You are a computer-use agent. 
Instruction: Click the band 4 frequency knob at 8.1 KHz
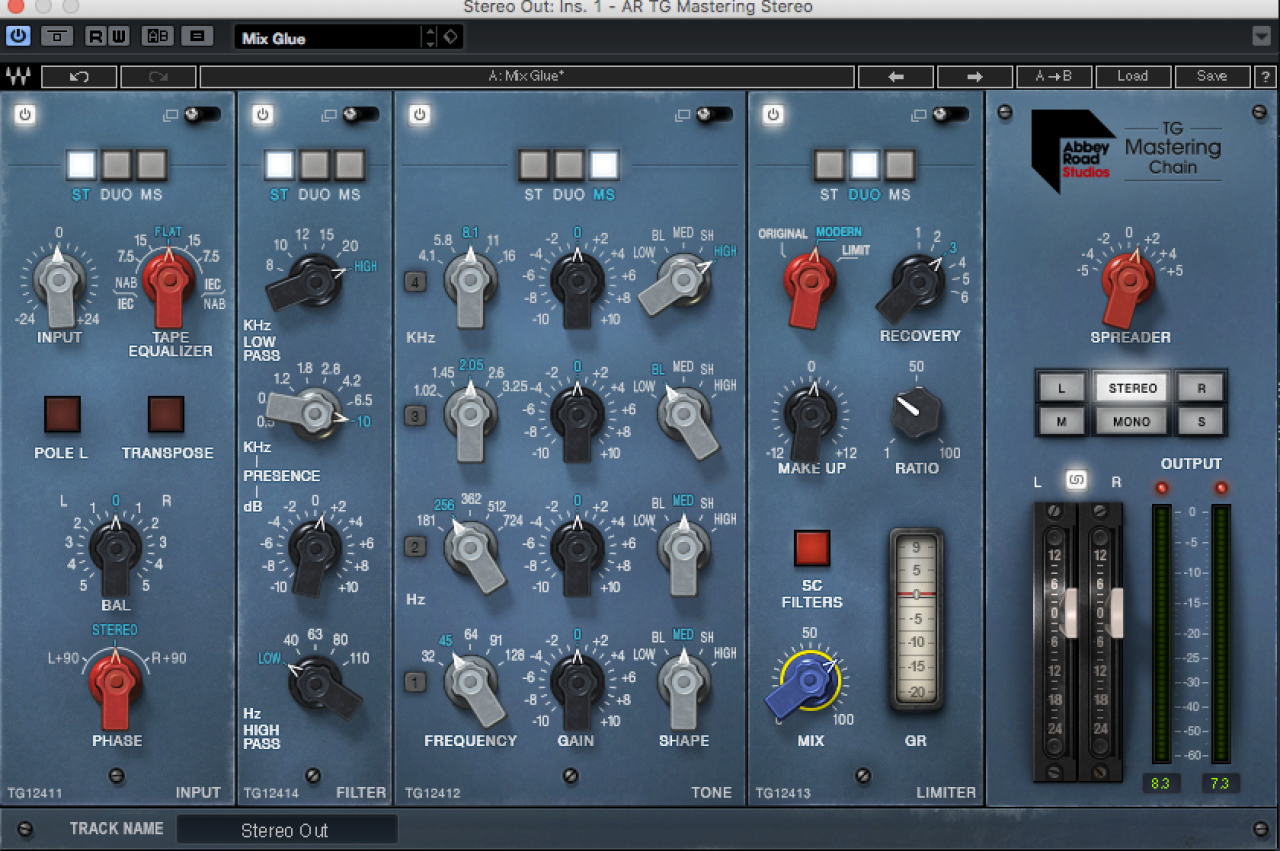click(x=471, y=280)
